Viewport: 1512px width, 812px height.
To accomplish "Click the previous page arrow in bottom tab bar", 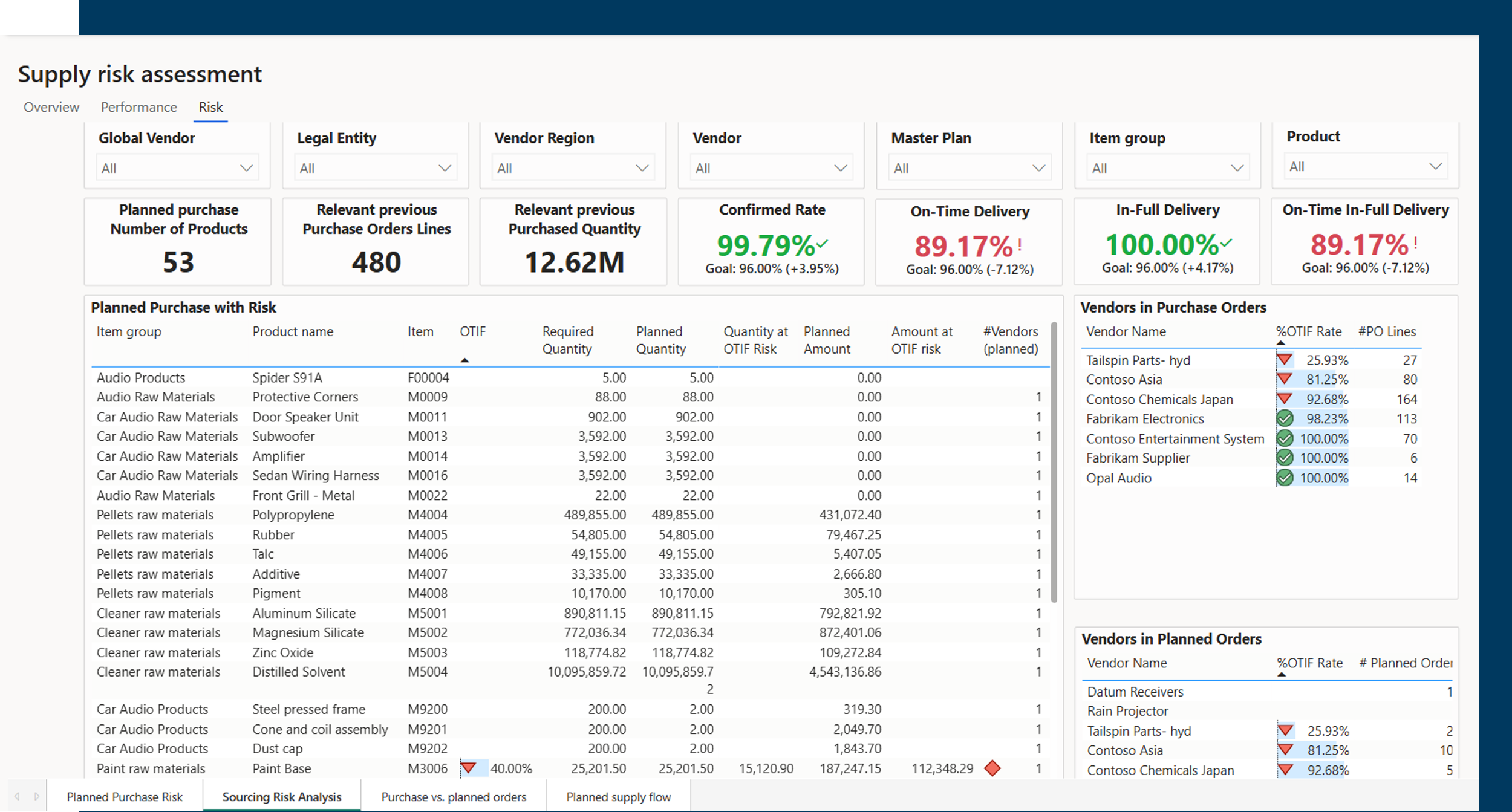I will [17, 796].
